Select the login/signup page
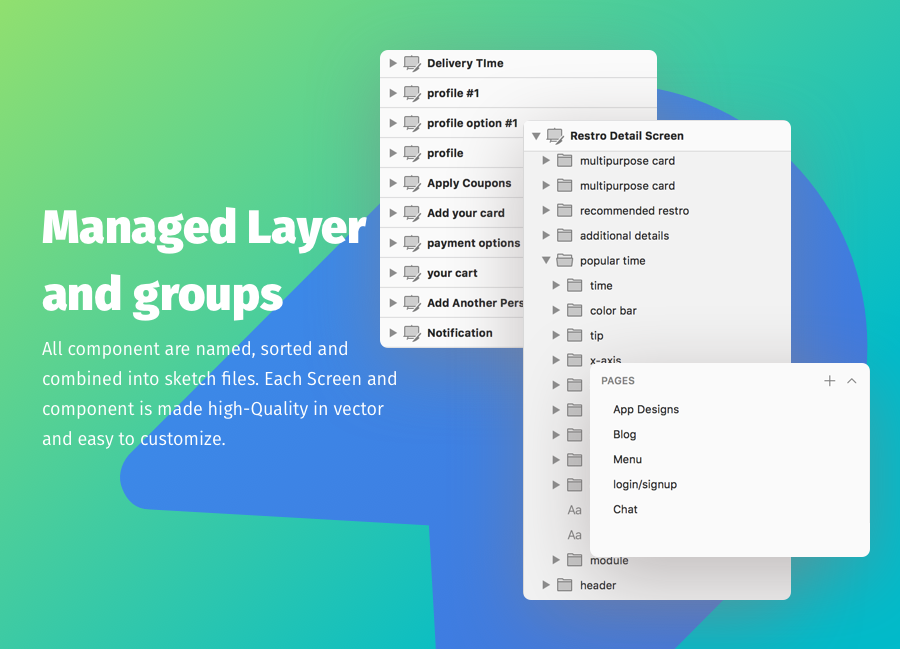This screenshot has height=649, width=900. [644, 484]
